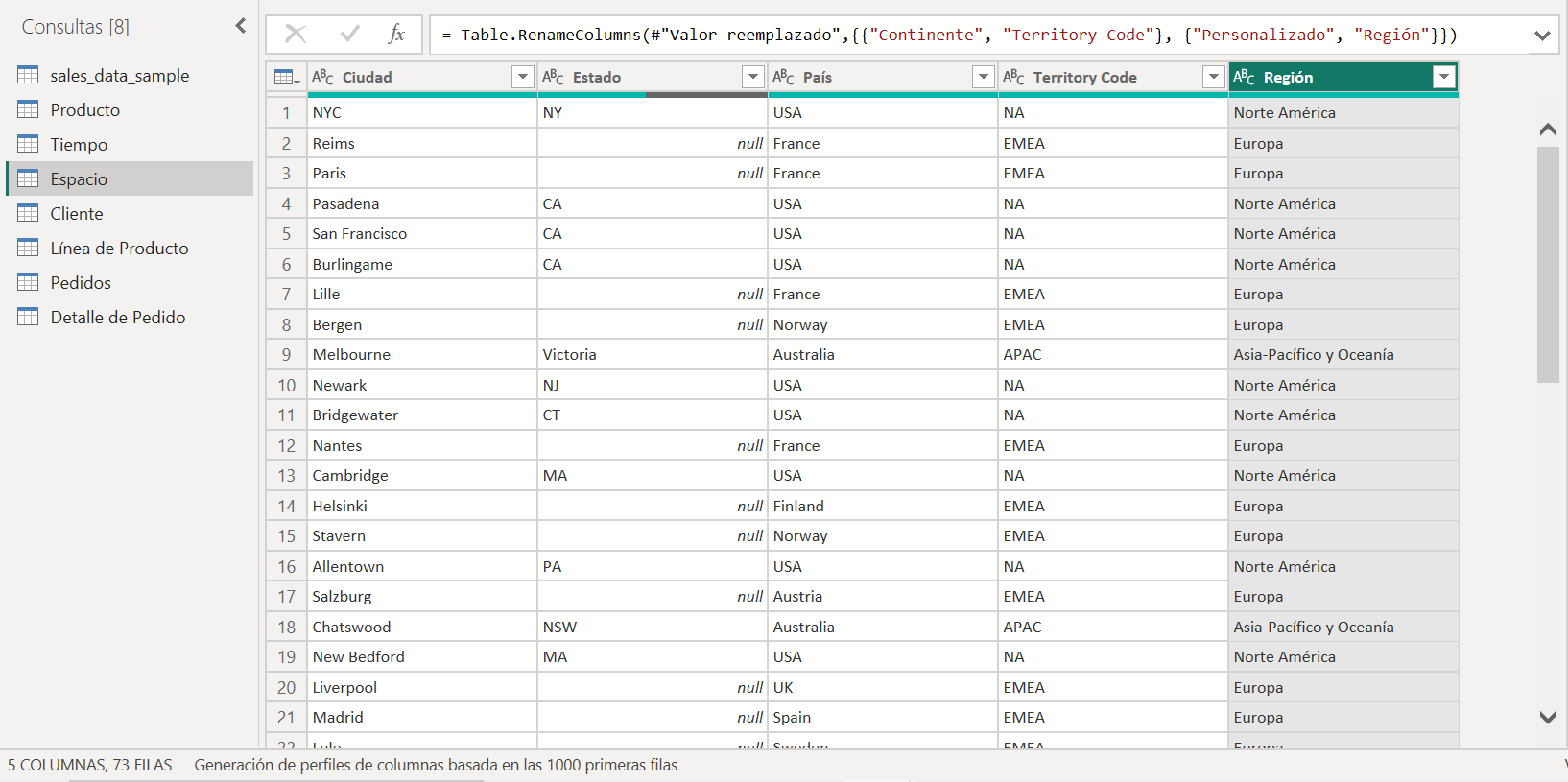Click Asia-Pacífico y Oceanía in Chatswood row
The height and width of the screenshot is (782, 1568).
[1343, 627]
